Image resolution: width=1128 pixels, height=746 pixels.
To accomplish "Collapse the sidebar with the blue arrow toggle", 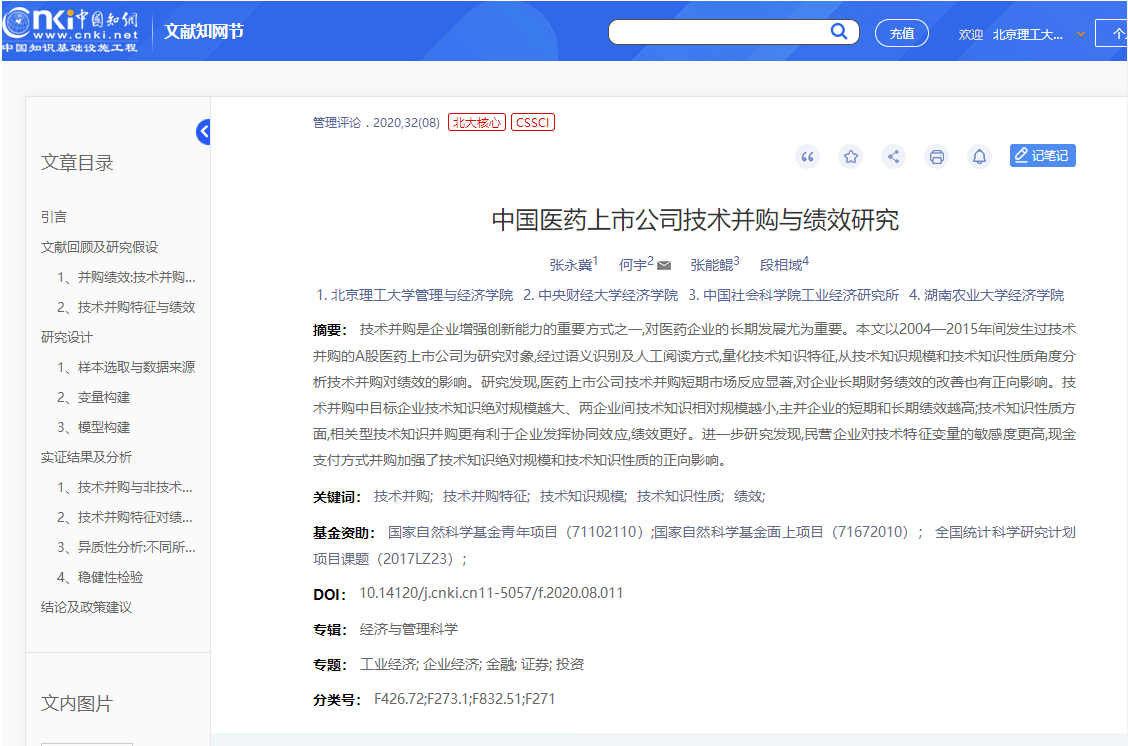I will click(x=204, y=131).
